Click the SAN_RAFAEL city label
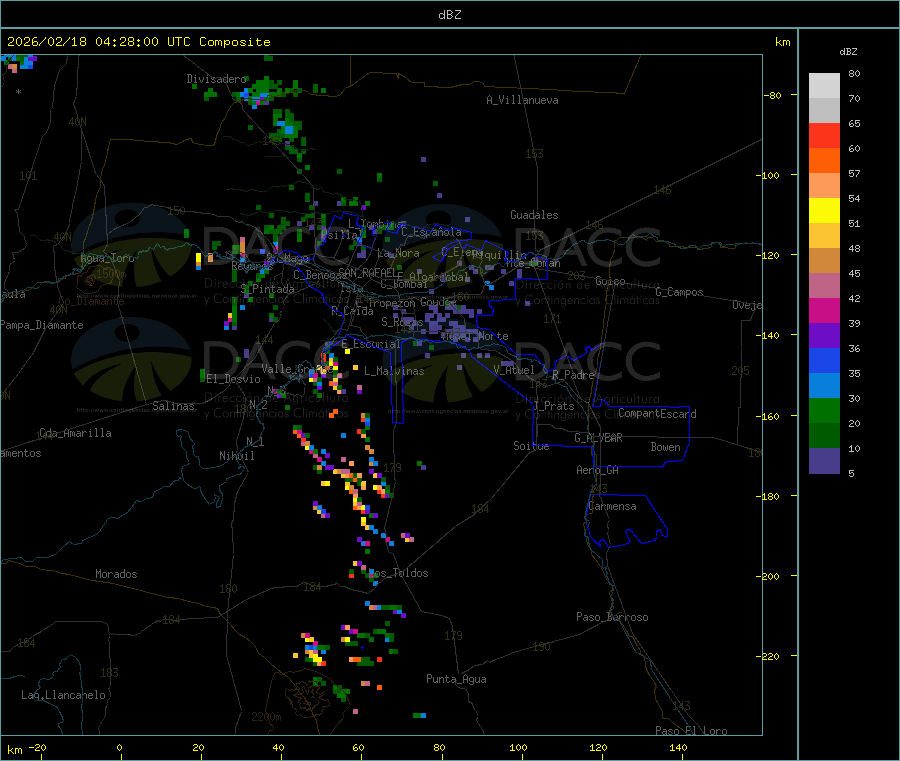 click(369, 272)
